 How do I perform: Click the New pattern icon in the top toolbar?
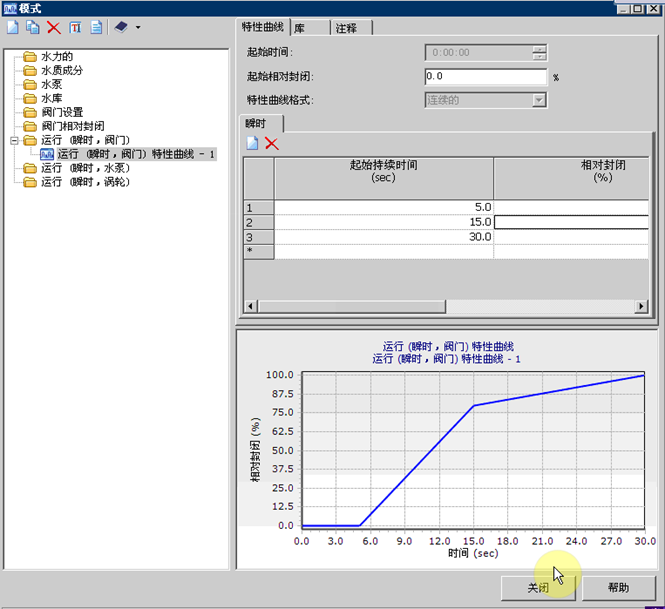12,28
